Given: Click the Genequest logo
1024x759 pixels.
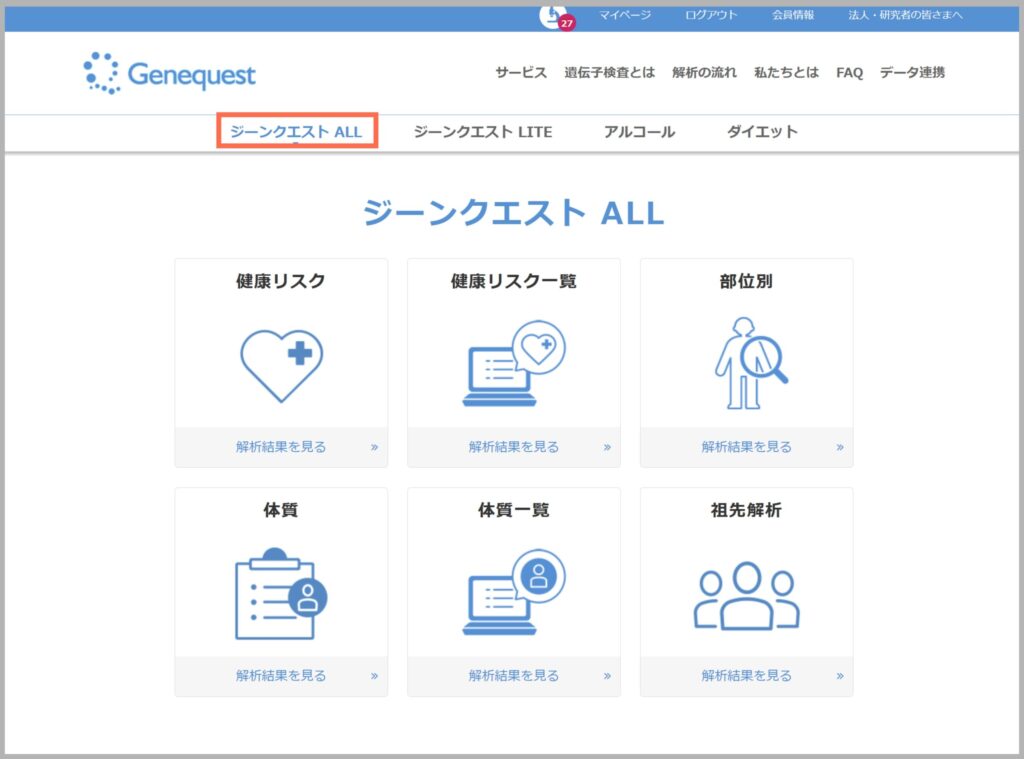Looking at the screenshot, I should coord(170,73).
